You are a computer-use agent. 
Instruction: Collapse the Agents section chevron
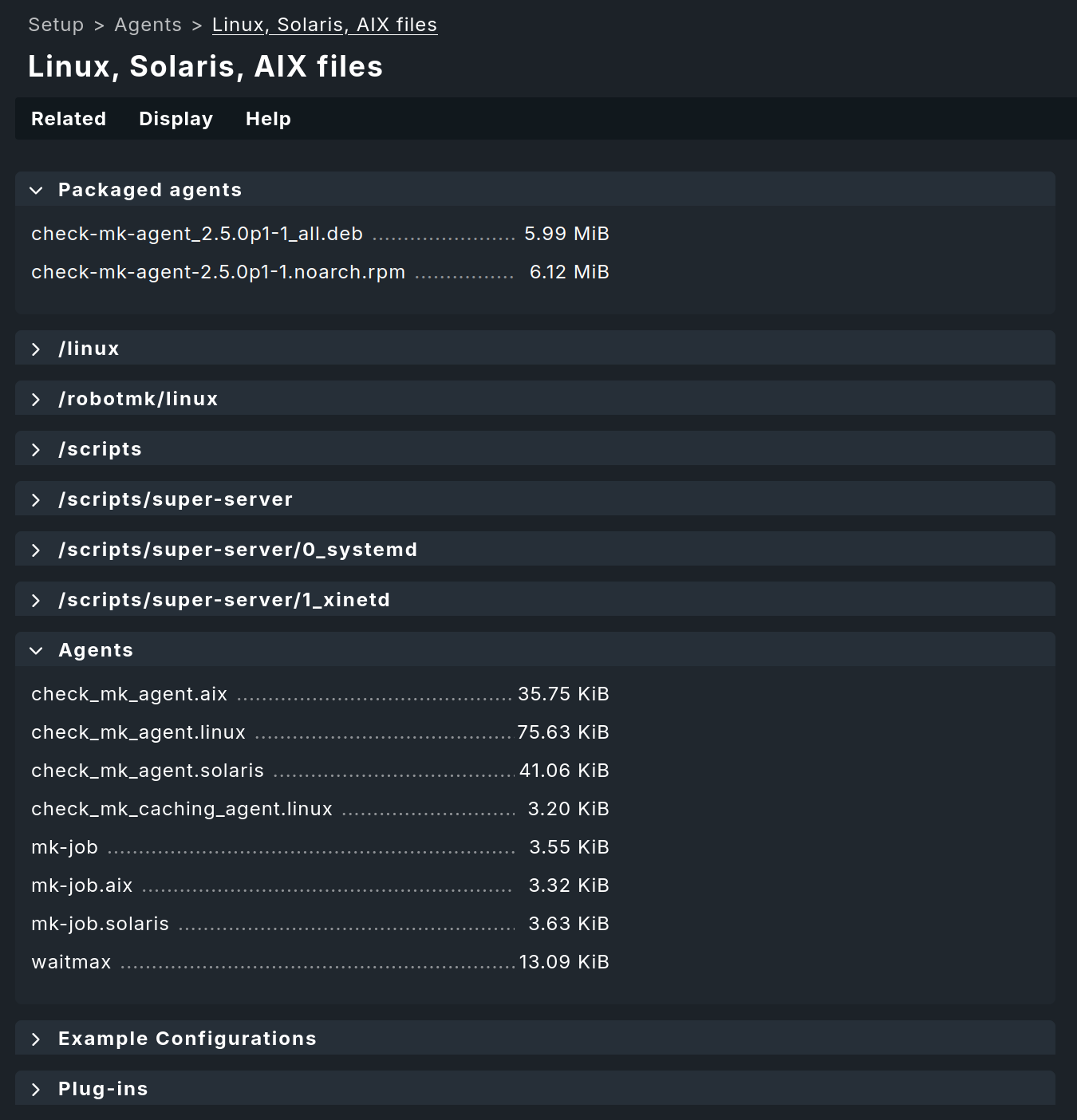tap(36, 650)
